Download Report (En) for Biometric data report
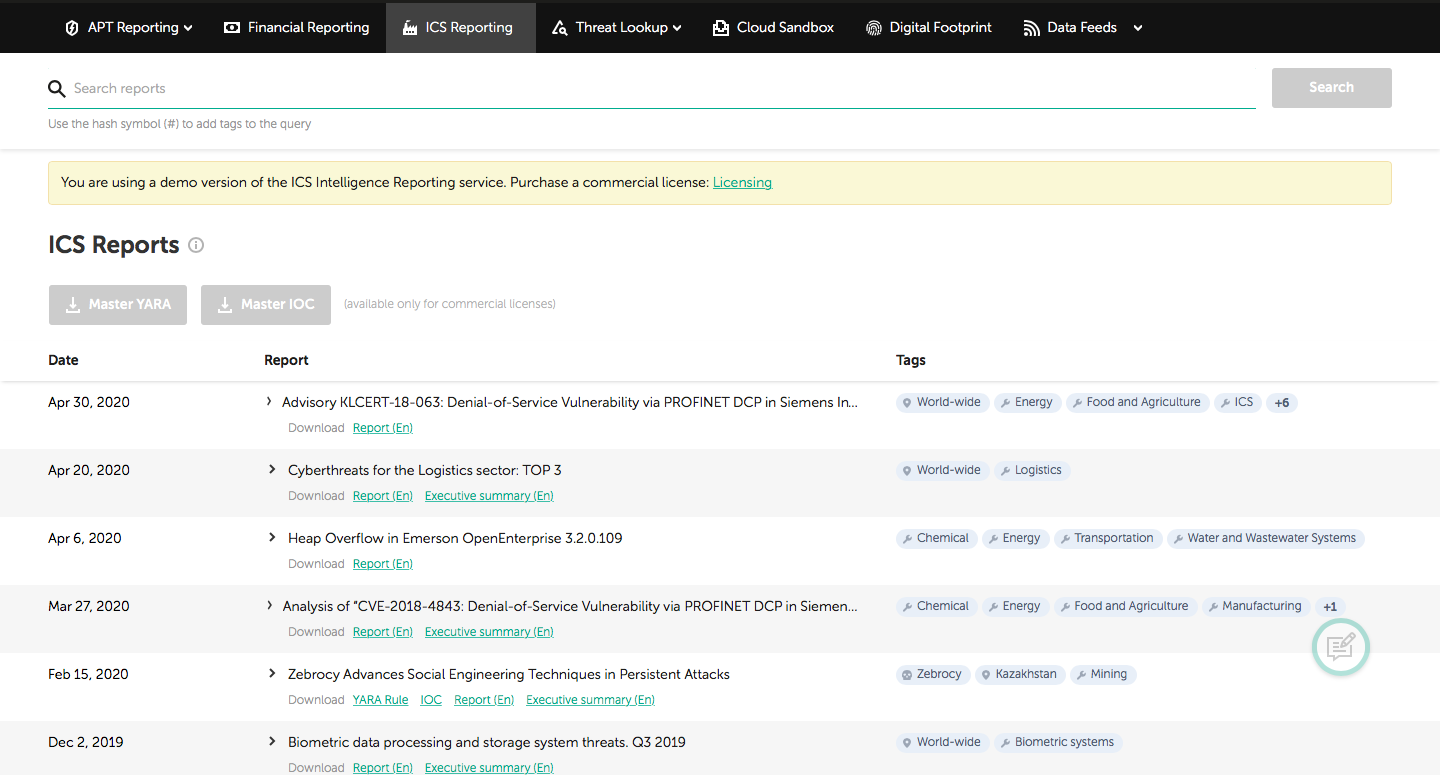Screen dimensions: 1440x775 click(x=383, y=768)
